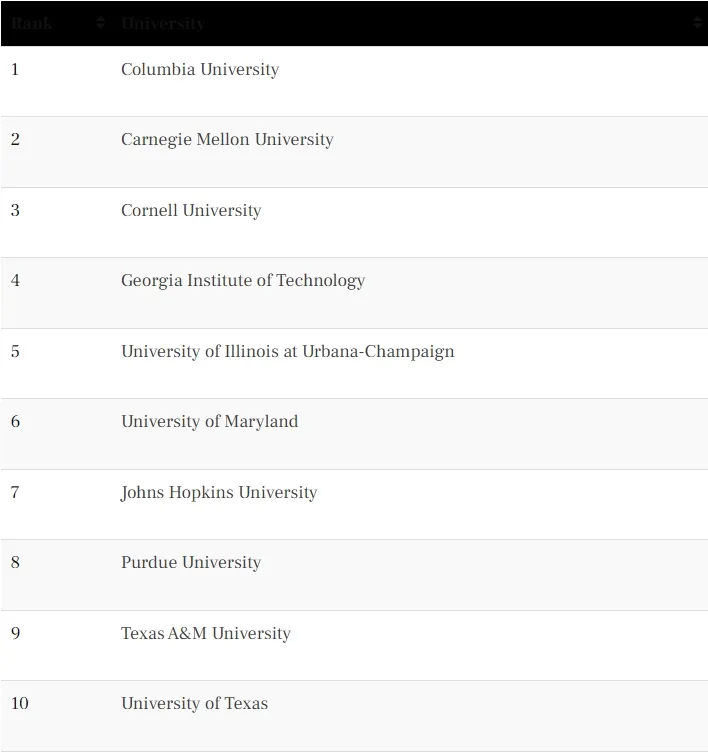Select Cornell University in the table
Screen dimensions: 708x754
pos(191,210)
